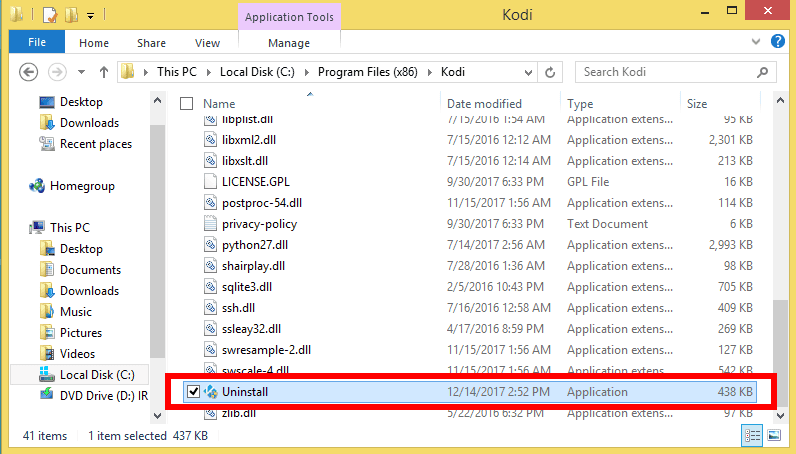Click the Application Tools contextual tab
The image size is (796, 454).
pyautogui.click(x=289, y=17)
